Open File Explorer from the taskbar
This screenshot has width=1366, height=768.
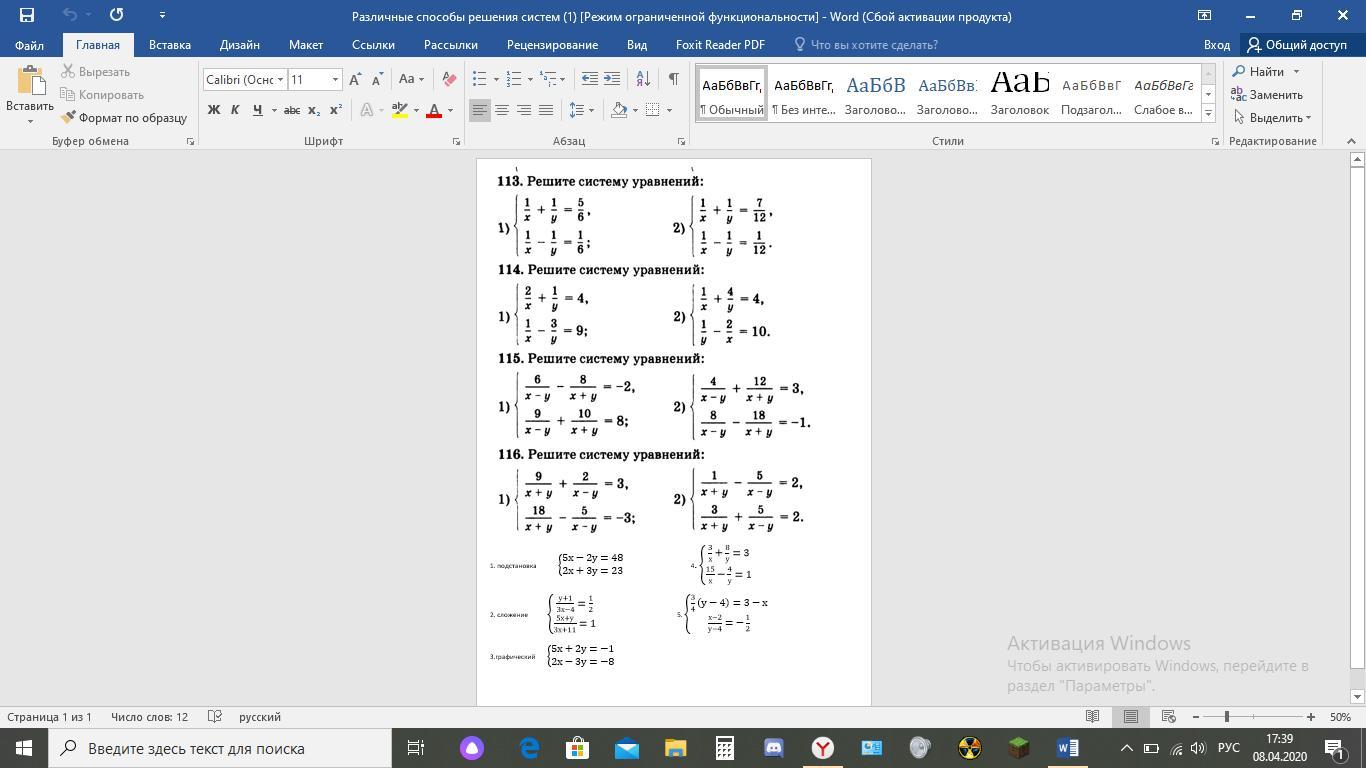tap(675, 748)
